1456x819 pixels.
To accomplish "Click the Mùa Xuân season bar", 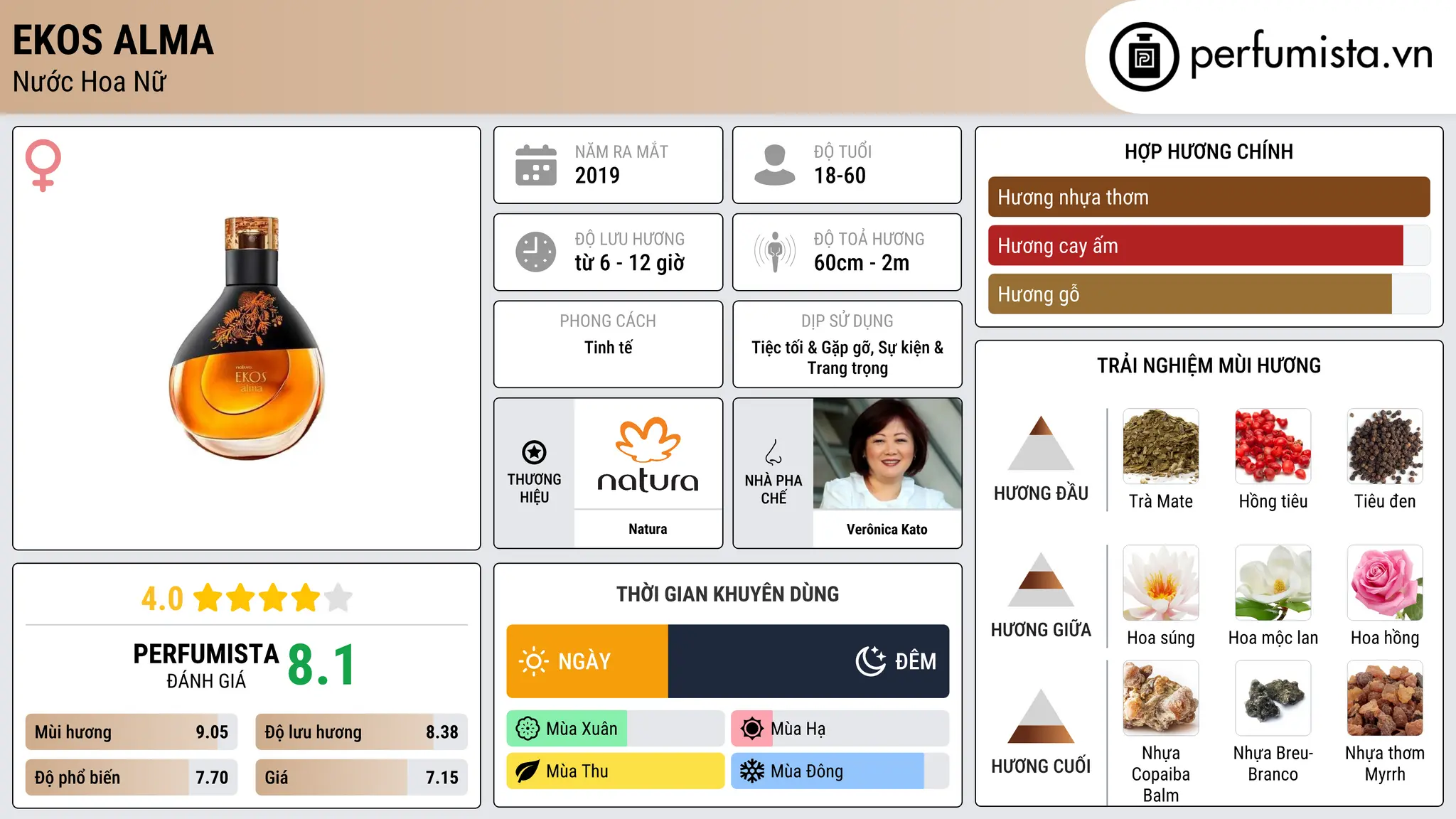I will [616, 729].
